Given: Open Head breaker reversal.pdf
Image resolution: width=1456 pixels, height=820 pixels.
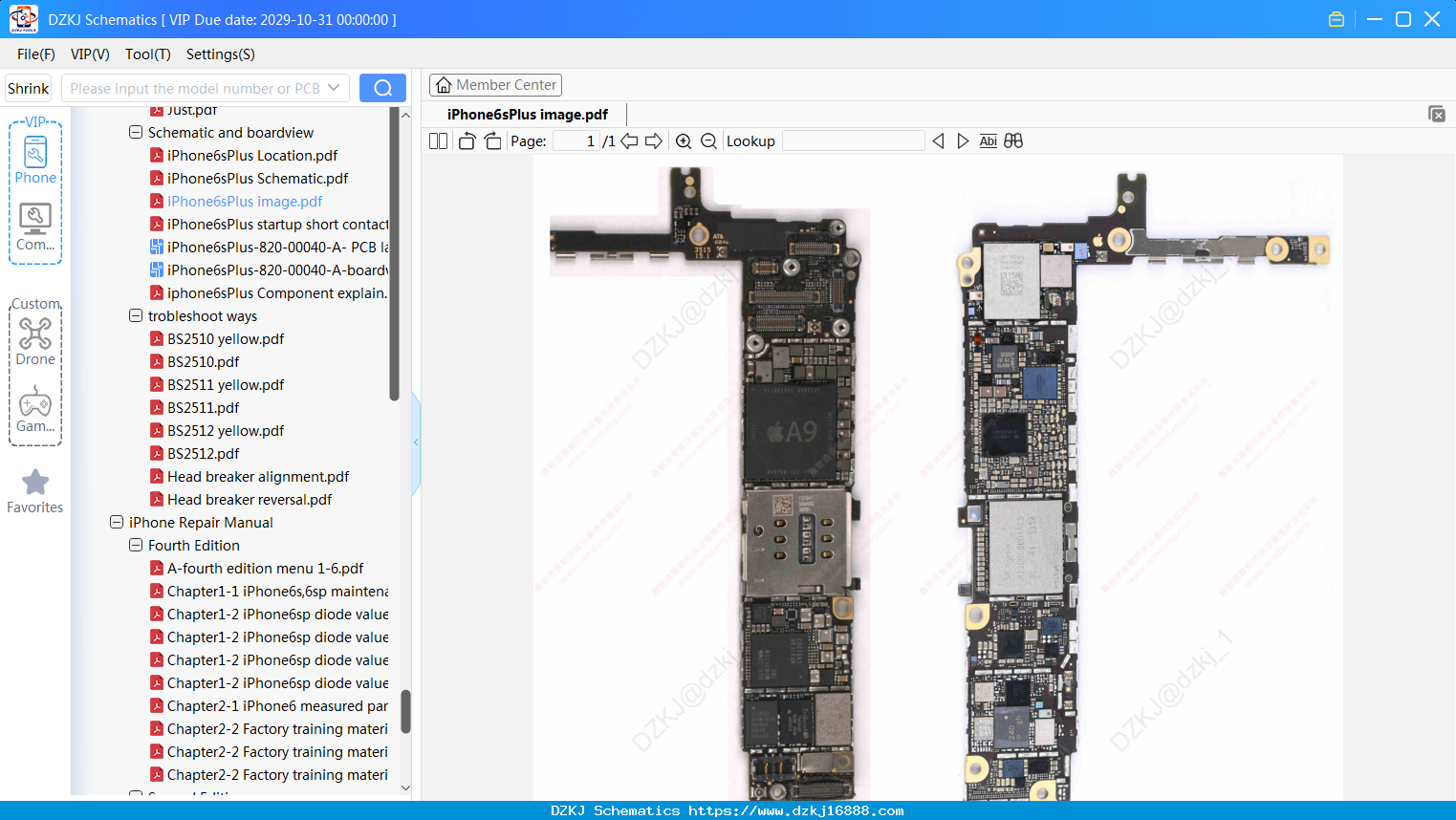Looking at the screenshot, I should pyautogui.click(x=241, y=500).
